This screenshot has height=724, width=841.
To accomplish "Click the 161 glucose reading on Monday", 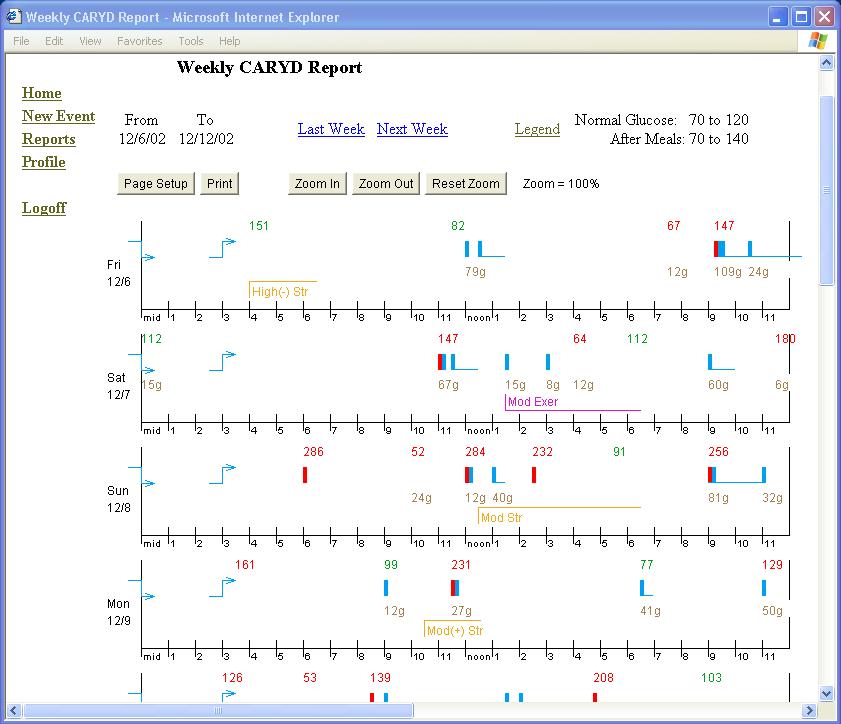I will [245, 565].
